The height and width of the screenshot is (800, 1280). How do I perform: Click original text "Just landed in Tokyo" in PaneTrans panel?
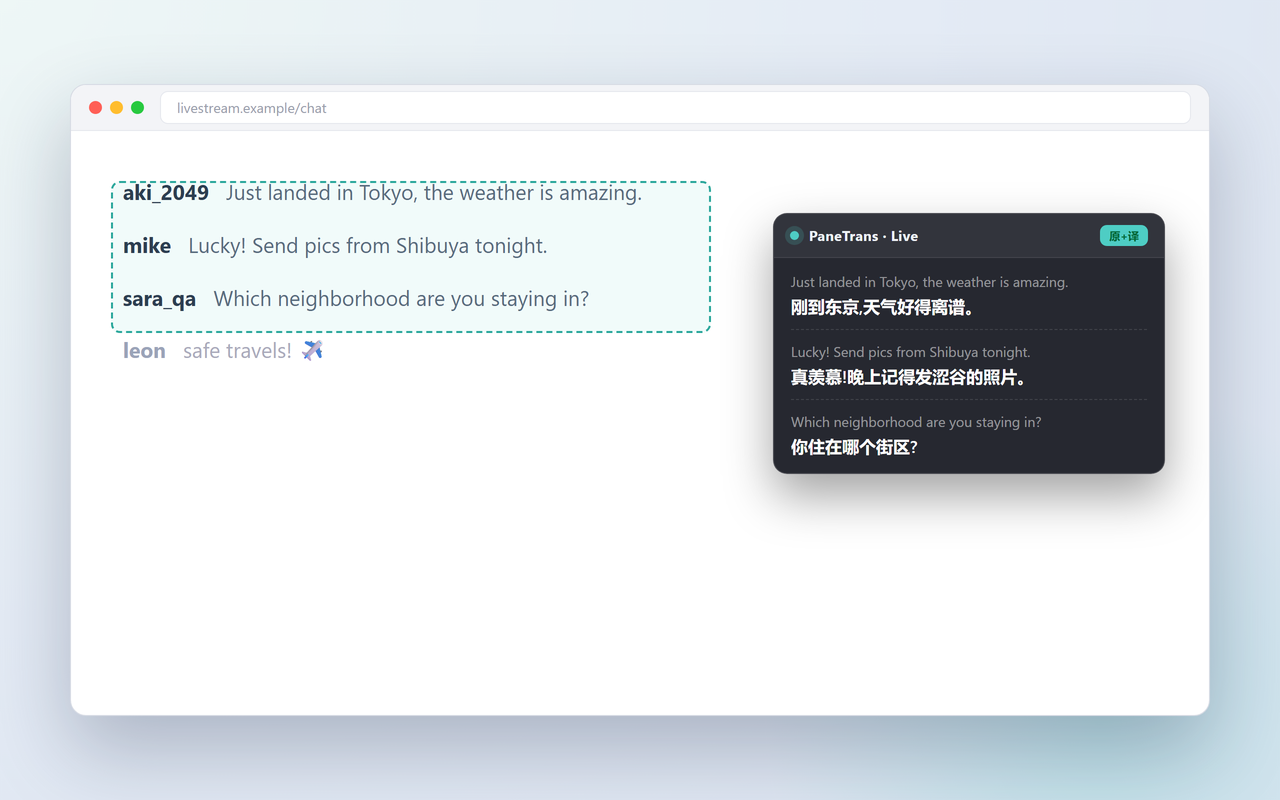pos(929,282)
